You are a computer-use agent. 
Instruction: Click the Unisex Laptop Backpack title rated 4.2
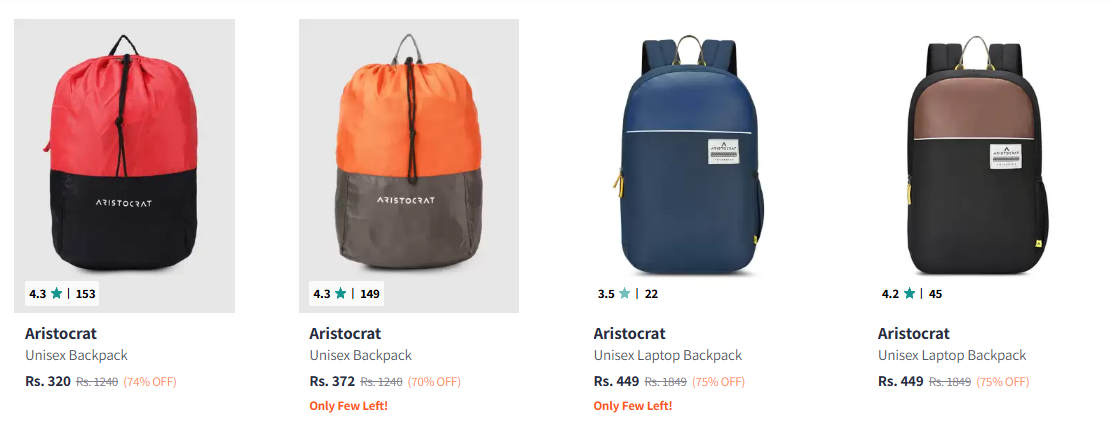click(952, 355)
